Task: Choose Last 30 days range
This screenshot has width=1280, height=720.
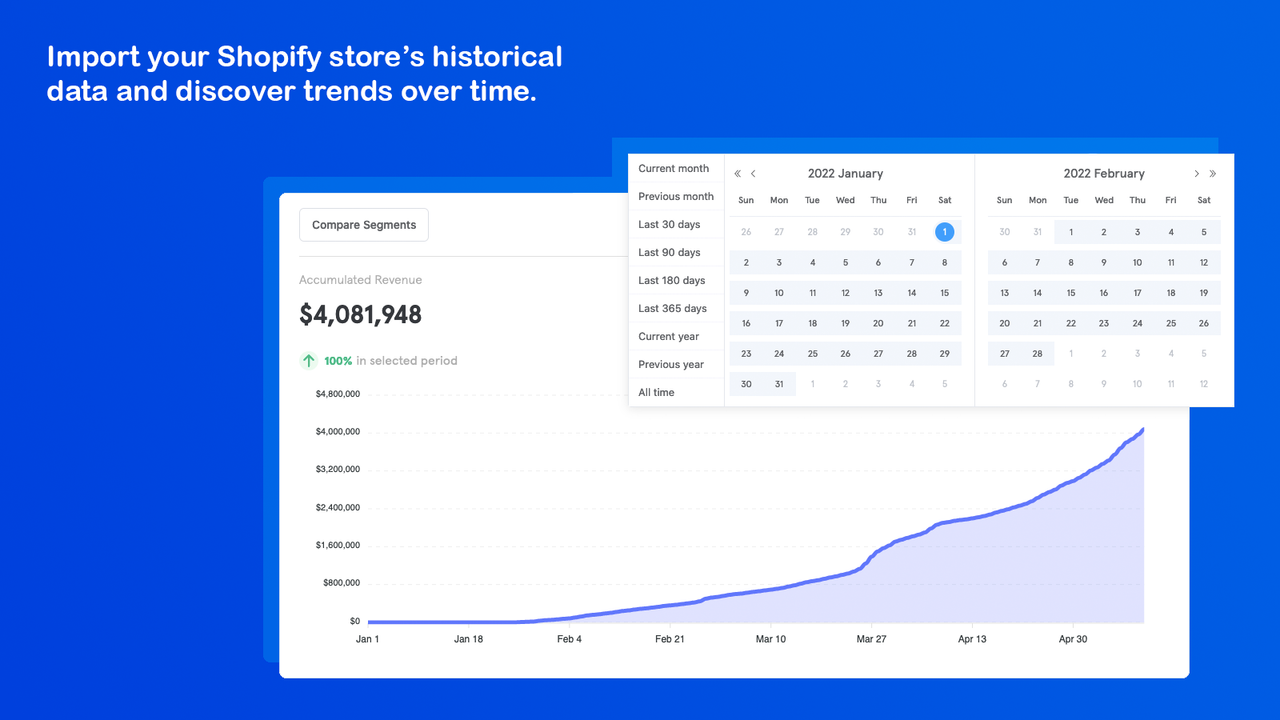Action: click(669, 224)
